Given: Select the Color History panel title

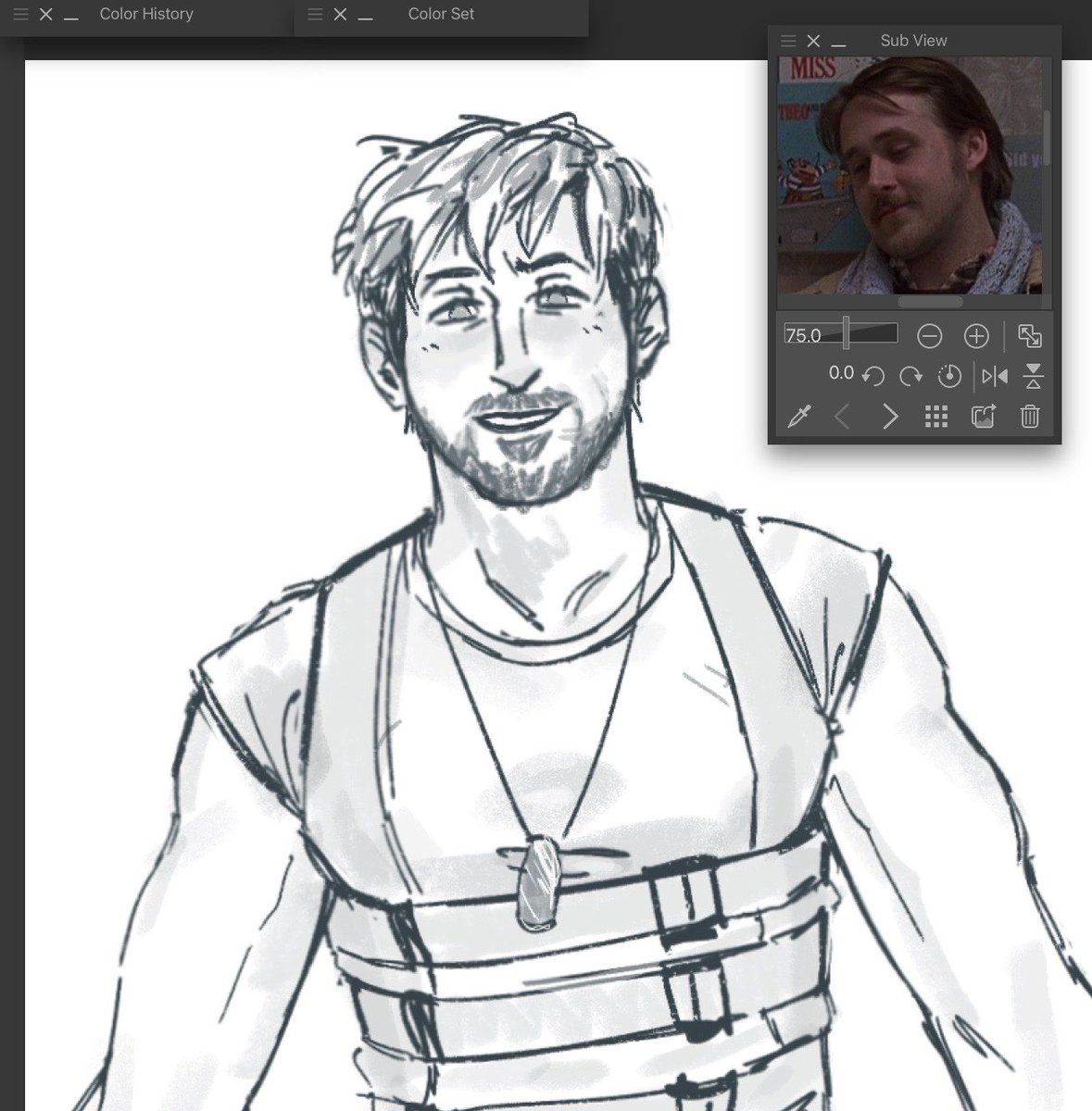Looking at the screenshot, I should (146, 14).
